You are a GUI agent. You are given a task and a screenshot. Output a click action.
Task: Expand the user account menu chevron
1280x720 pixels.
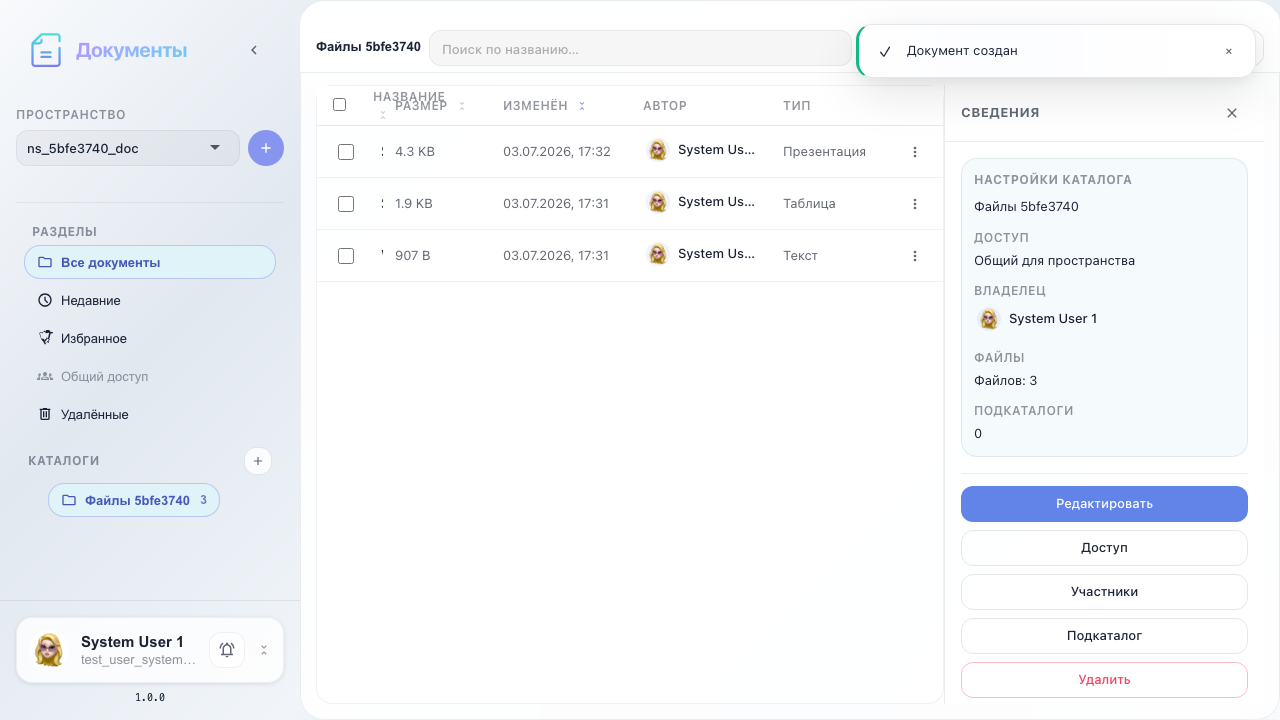coord(264,650)
